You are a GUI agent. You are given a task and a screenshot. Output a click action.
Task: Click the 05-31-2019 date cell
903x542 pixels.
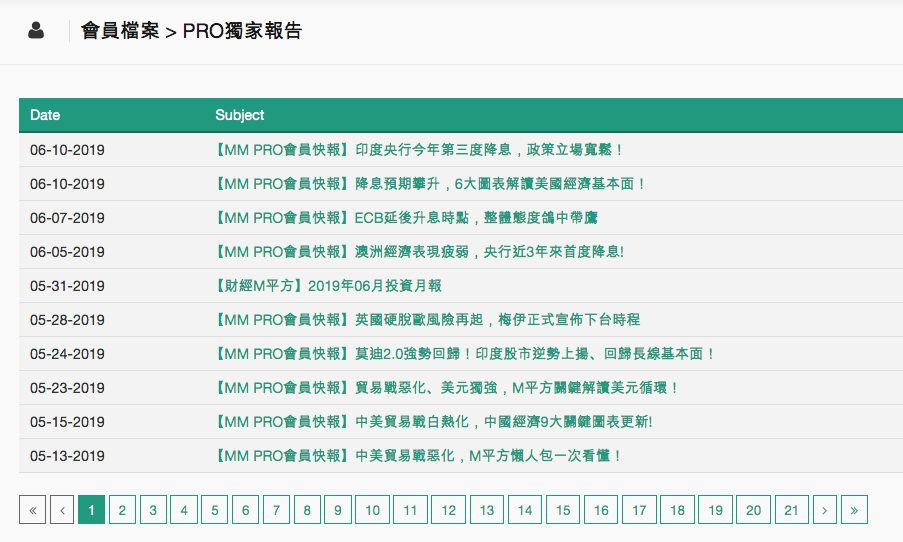[x=67, y=286]
